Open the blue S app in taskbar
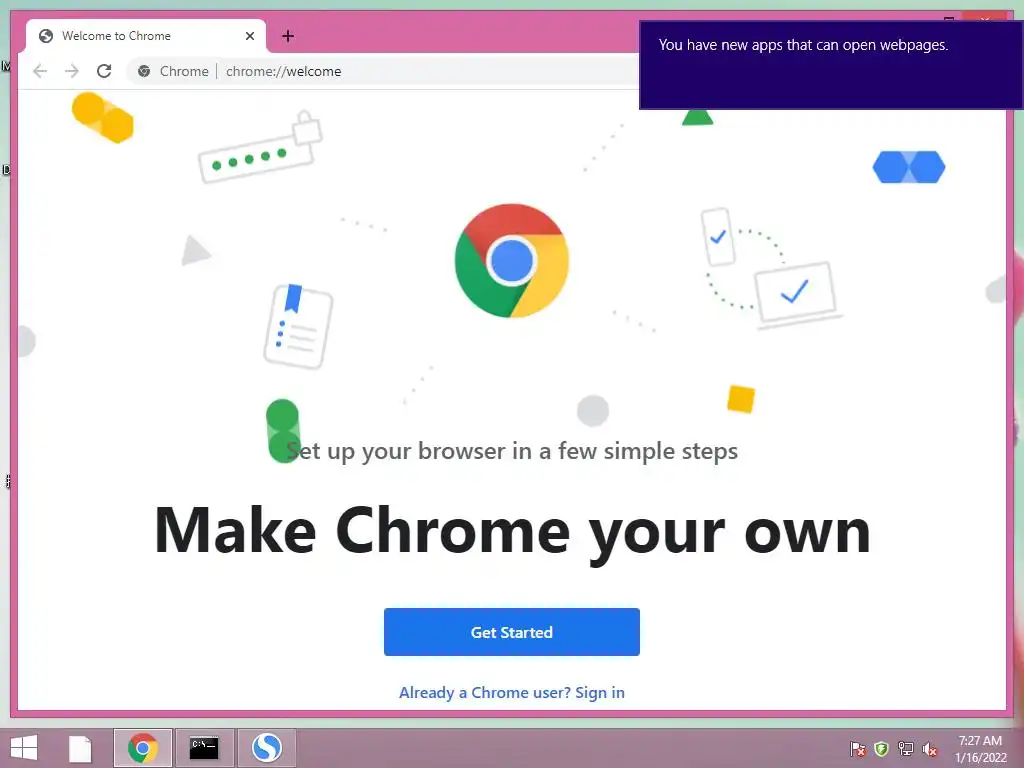Image resolution: width=1024 pixels, height=768 pixels. point(266,748)
